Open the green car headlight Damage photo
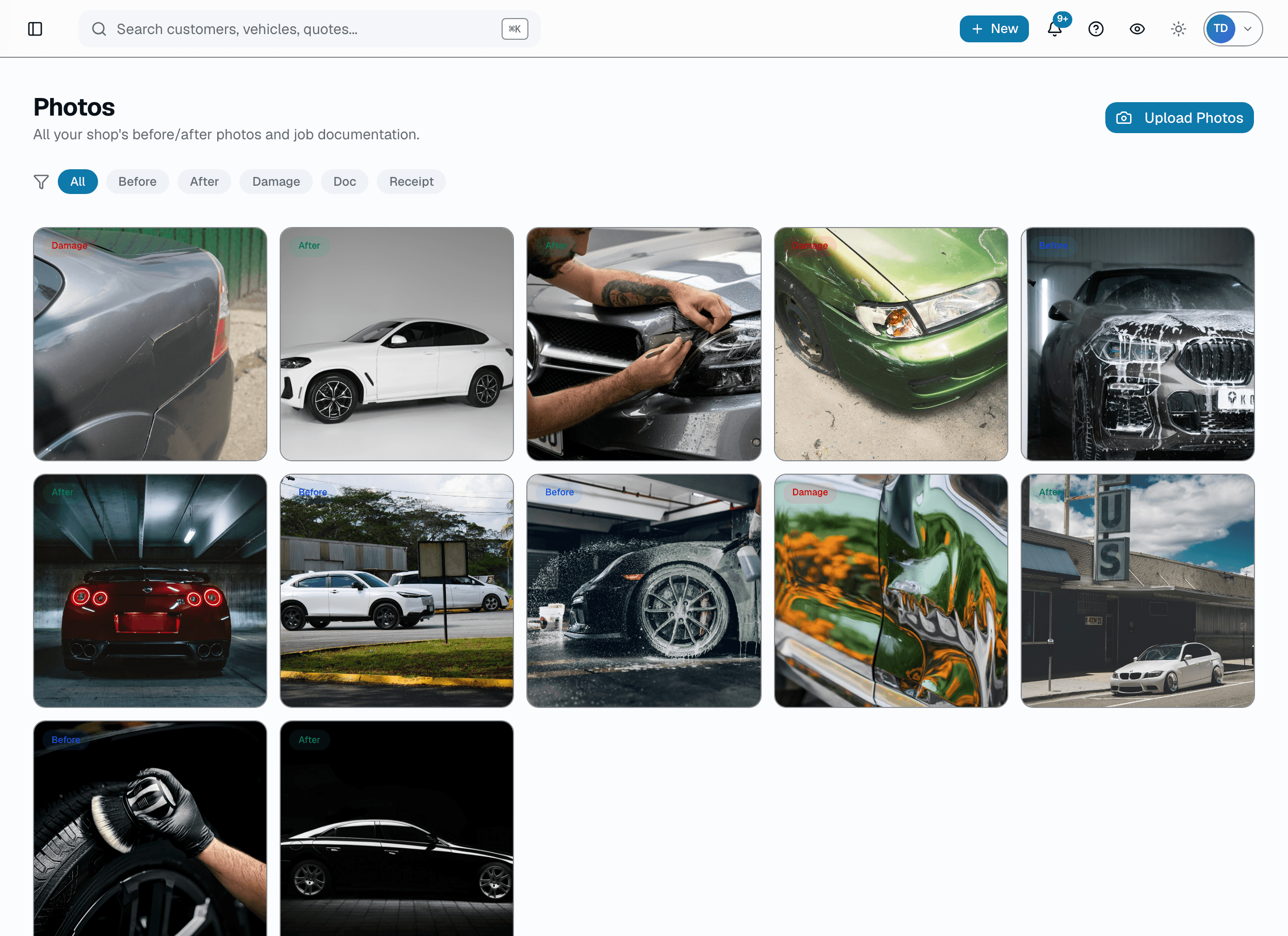The image size is (1288, 936). tap(891, 344)
